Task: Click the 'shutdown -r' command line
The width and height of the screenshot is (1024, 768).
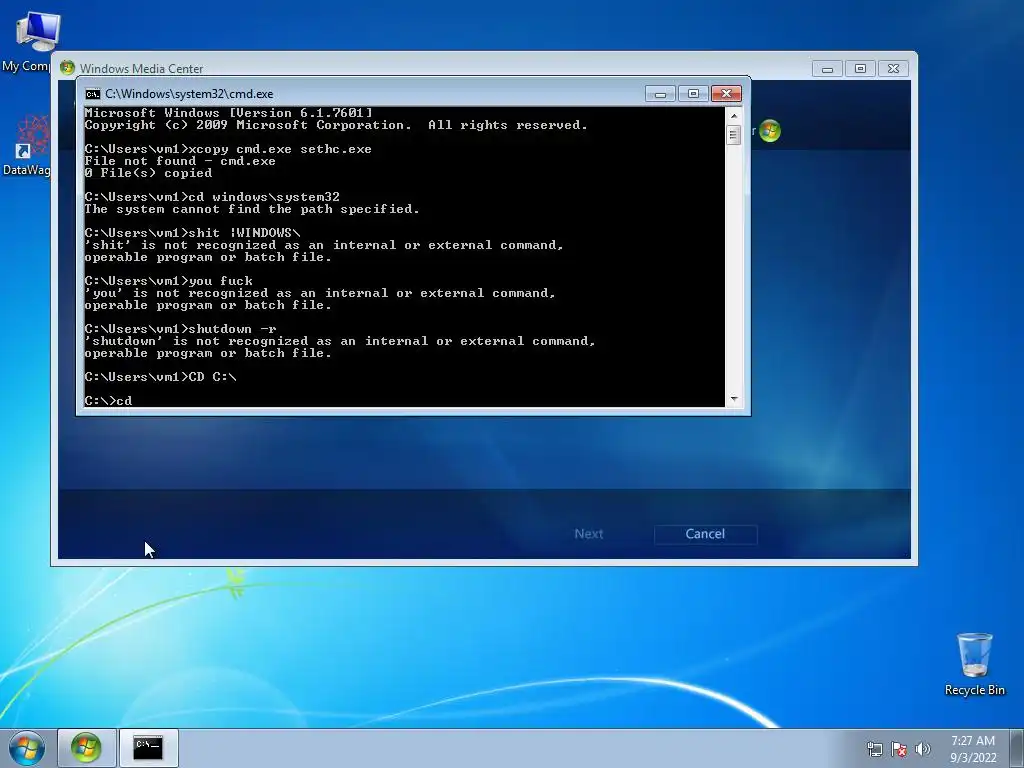Action: pos(180,329)
